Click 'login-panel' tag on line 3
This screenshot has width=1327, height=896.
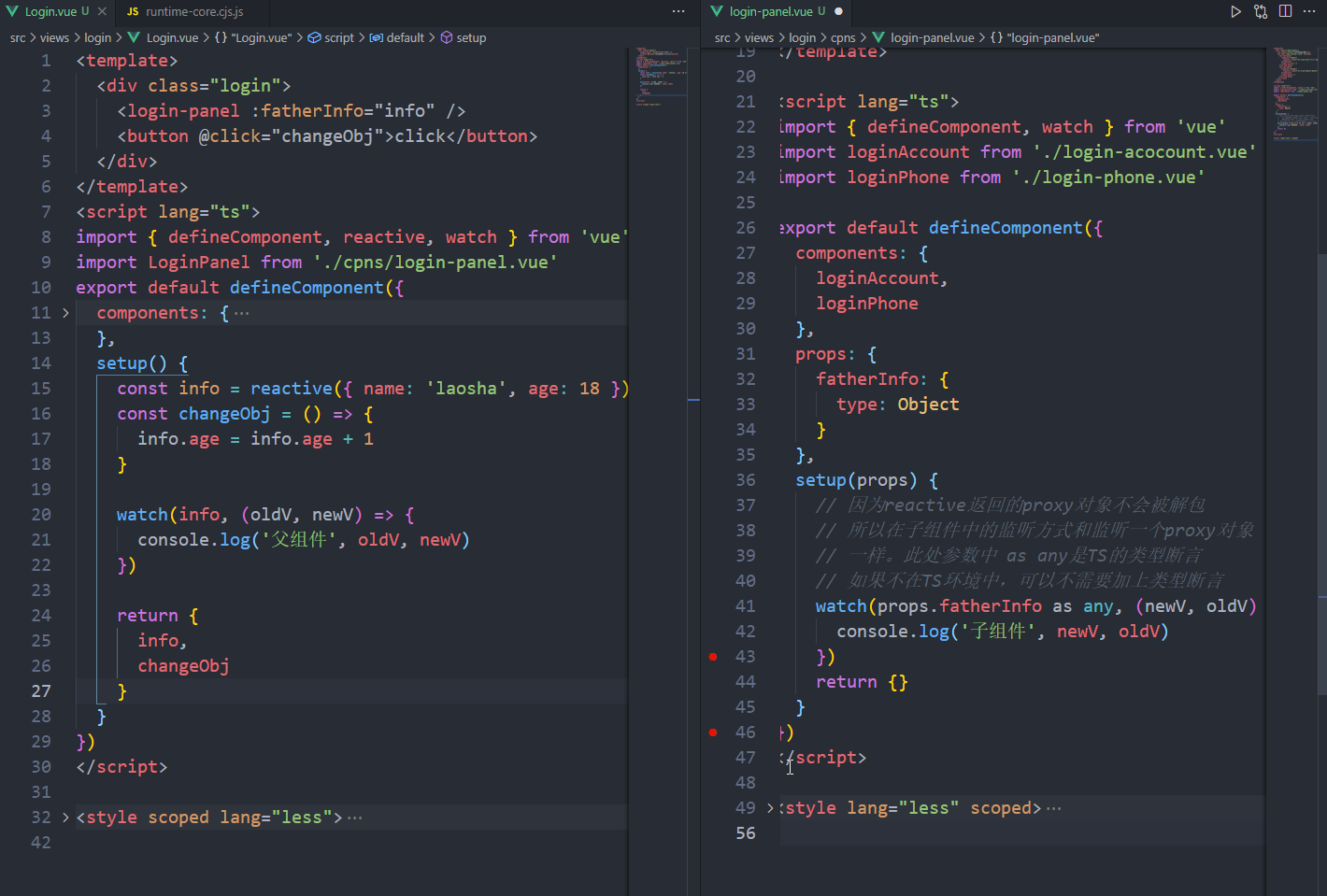point(183,111)
